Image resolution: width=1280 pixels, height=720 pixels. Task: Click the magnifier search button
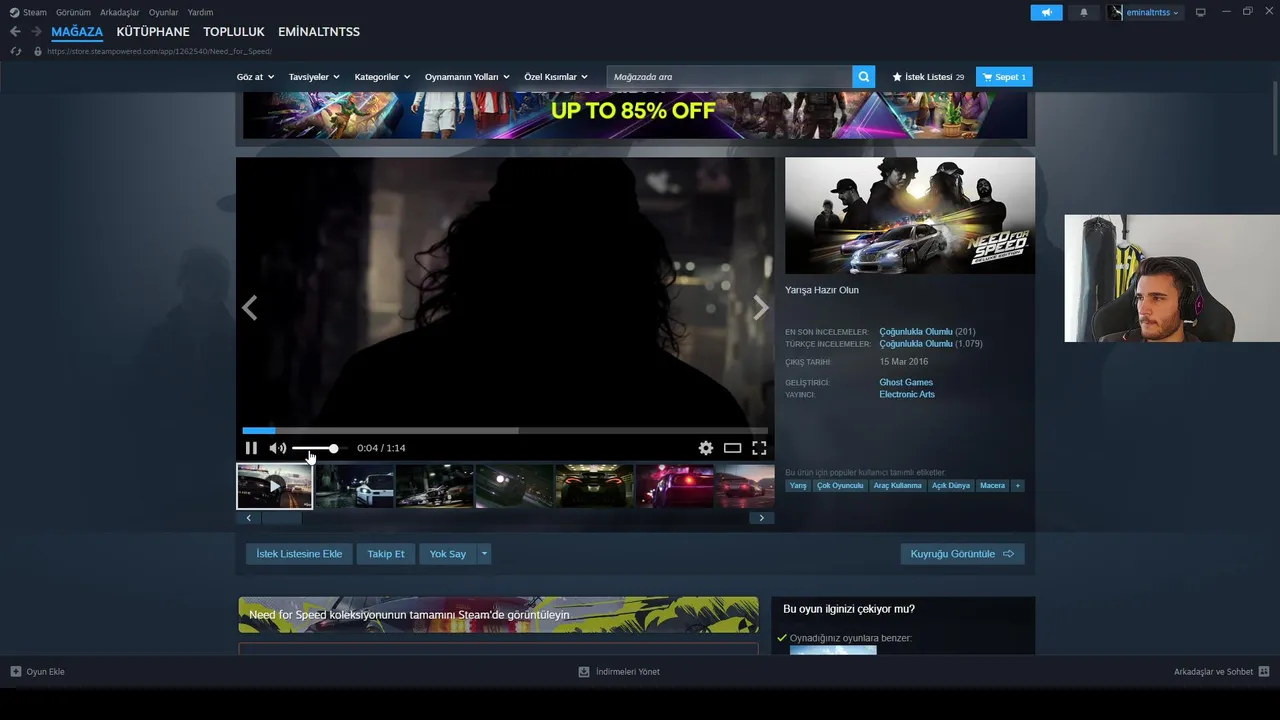coord(863,77)
